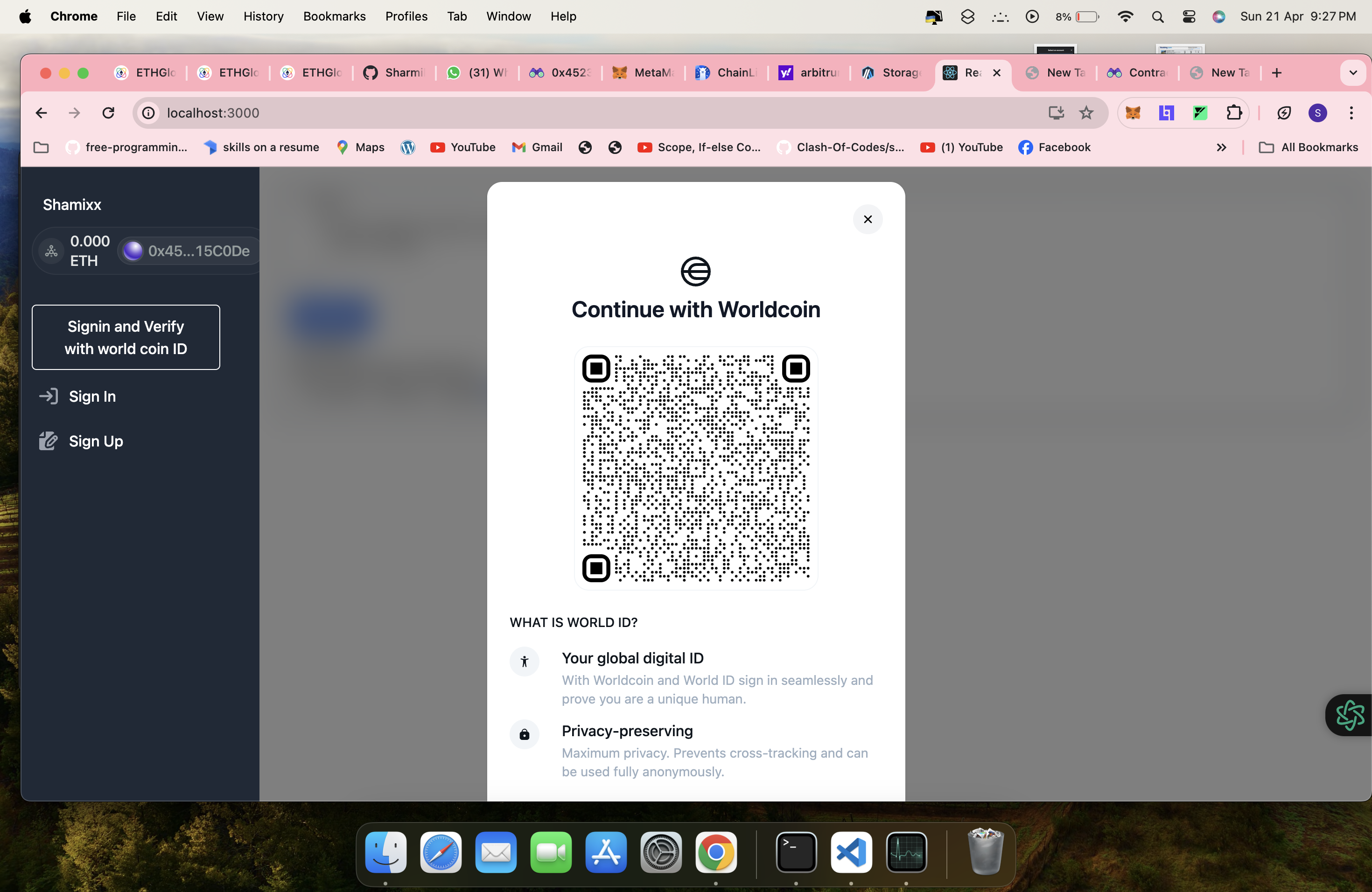Image resolution: width=1372 pixels, height=892 pixels.
Task: Reload the localhost page
Action: [x=108, y=113]
